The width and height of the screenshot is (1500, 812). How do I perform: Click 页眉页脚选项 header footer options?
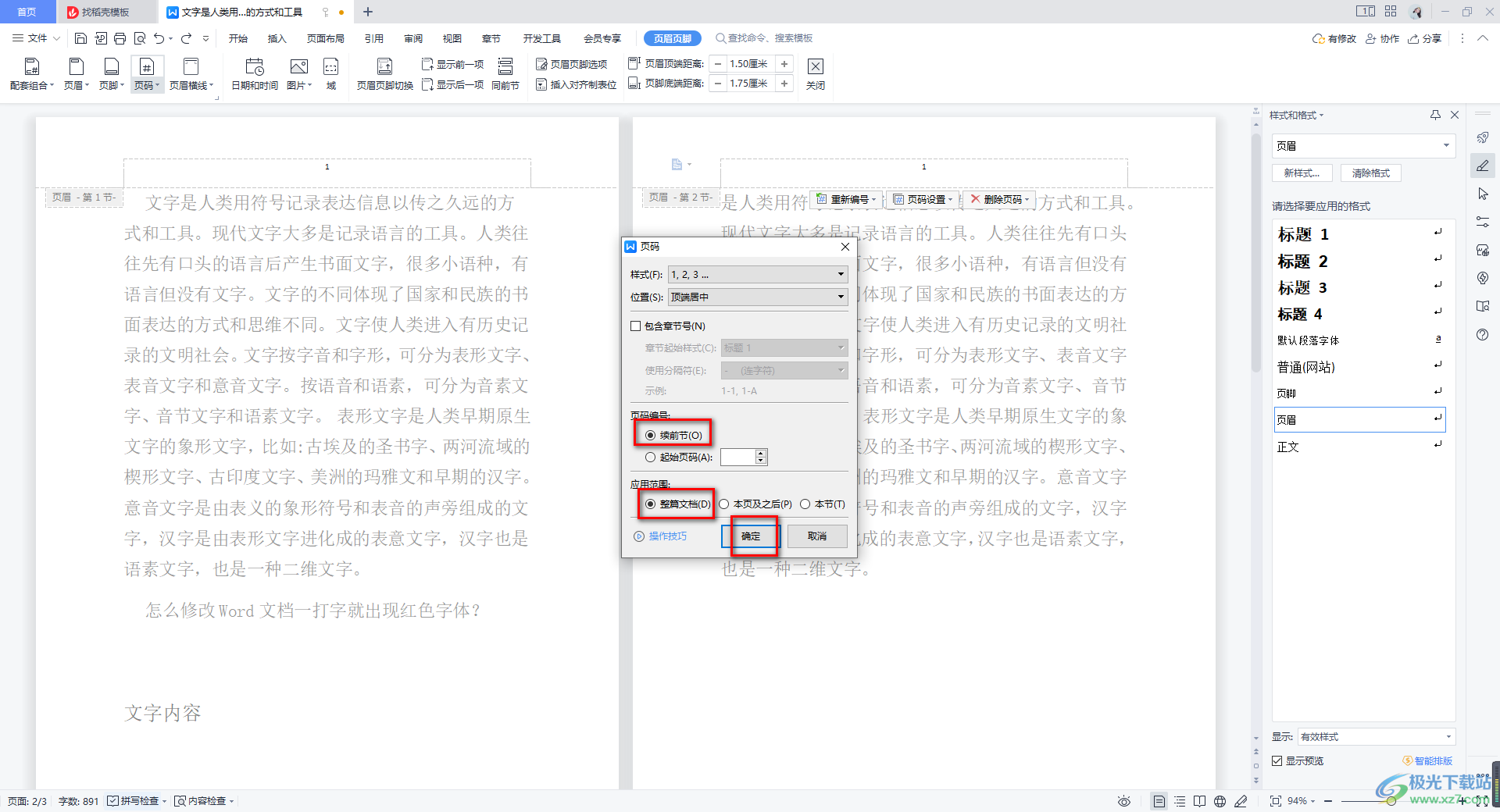(572, 64)
